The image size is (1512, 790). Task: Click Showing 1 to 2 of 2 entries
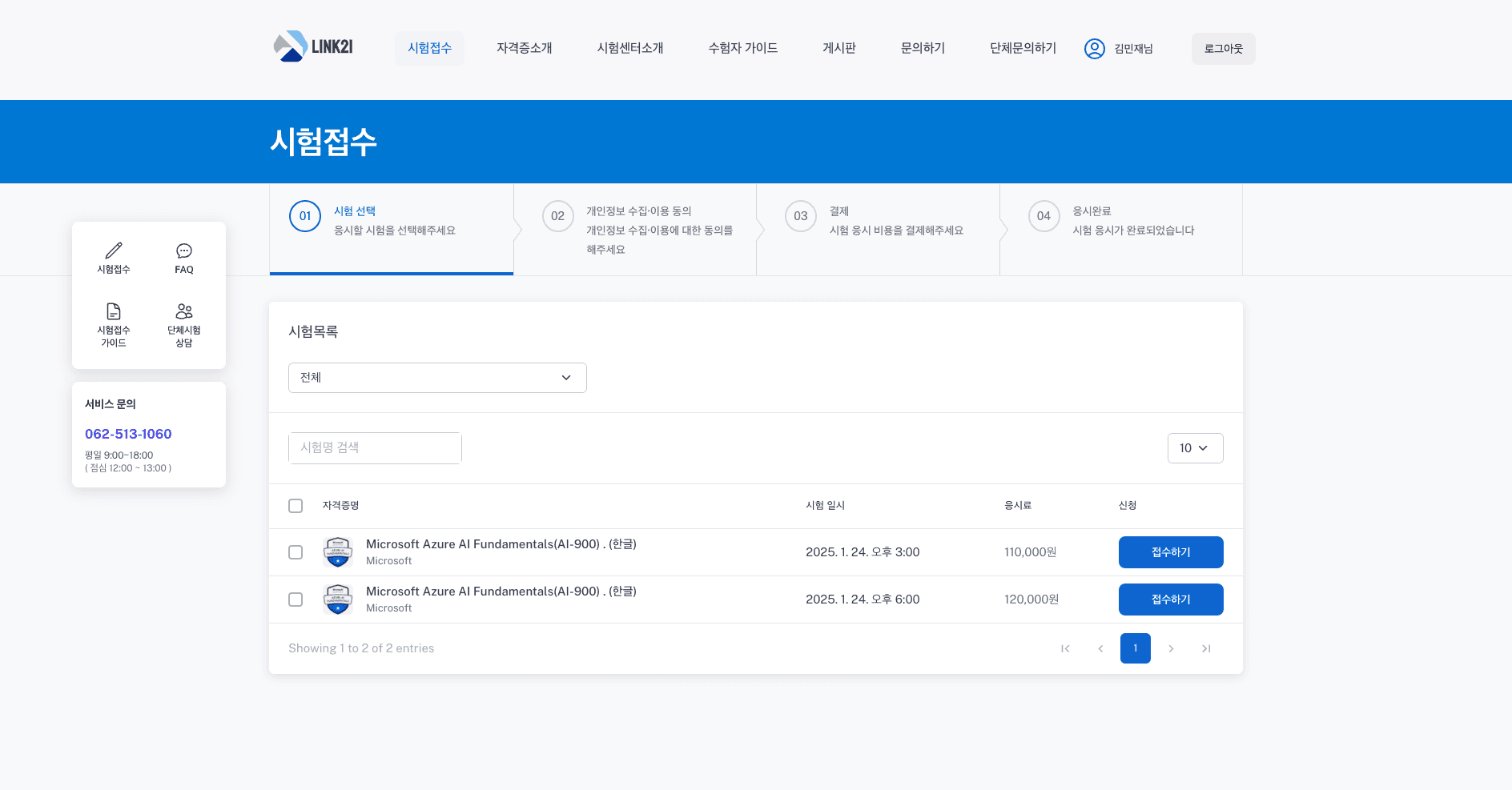coord(361,648)
